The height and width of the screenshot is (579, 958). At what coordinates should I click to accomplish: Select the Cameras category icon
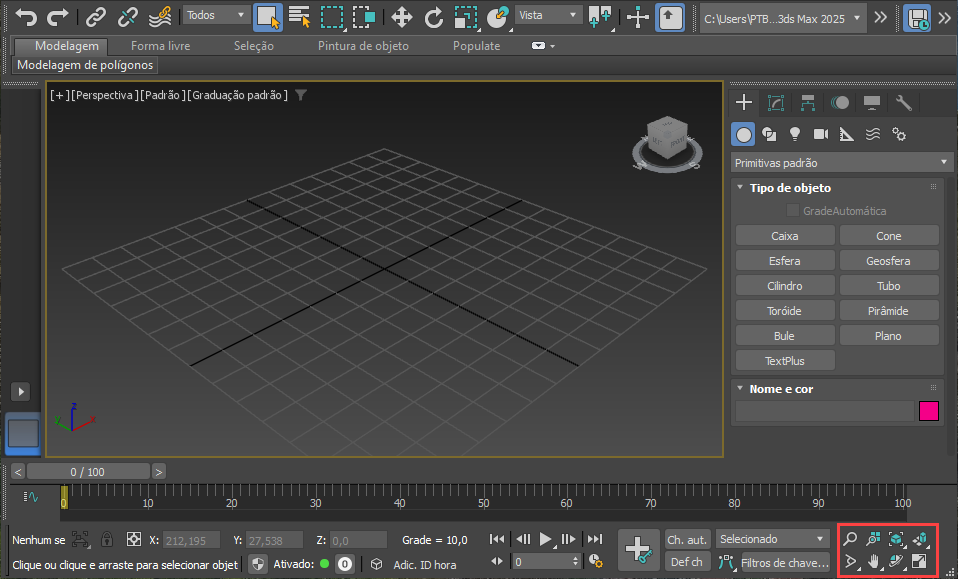(821, 134)
